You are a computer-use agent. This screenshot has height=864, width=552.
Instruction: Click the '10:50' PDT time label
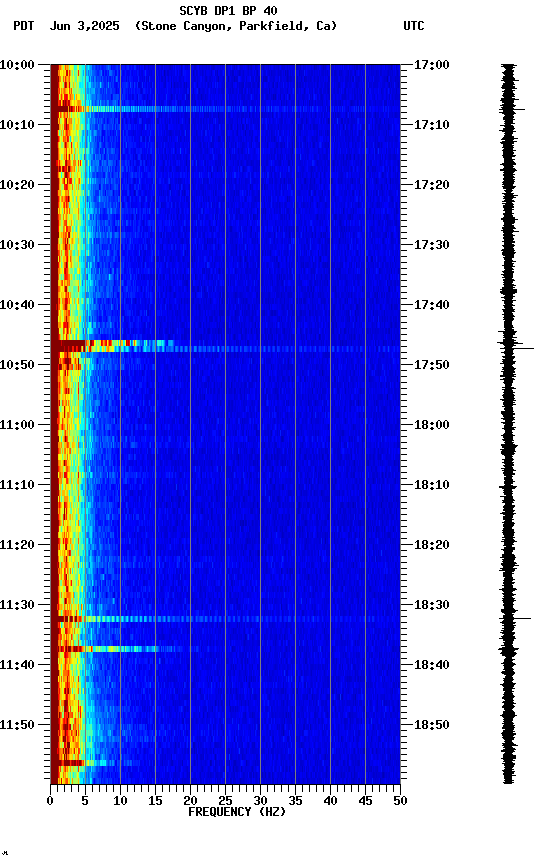click(x=17, y=365)
